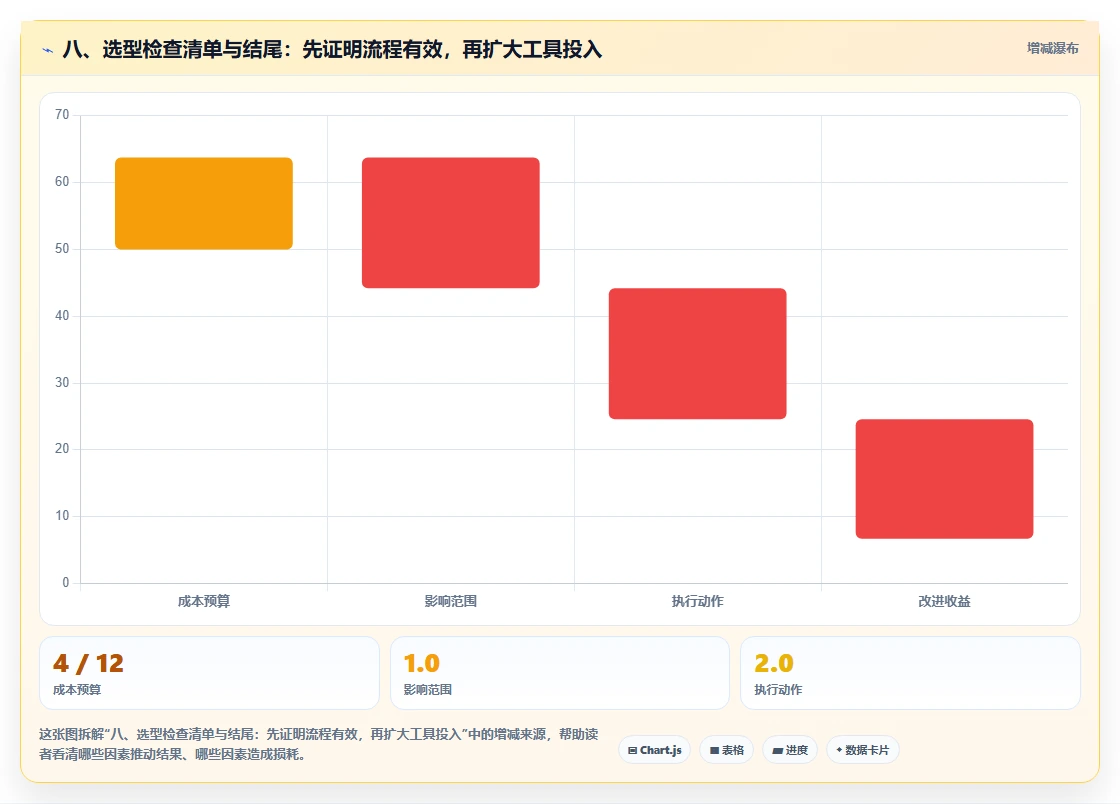
Task: Select the 表格 tag chip
Action: (x=726, y=750)
